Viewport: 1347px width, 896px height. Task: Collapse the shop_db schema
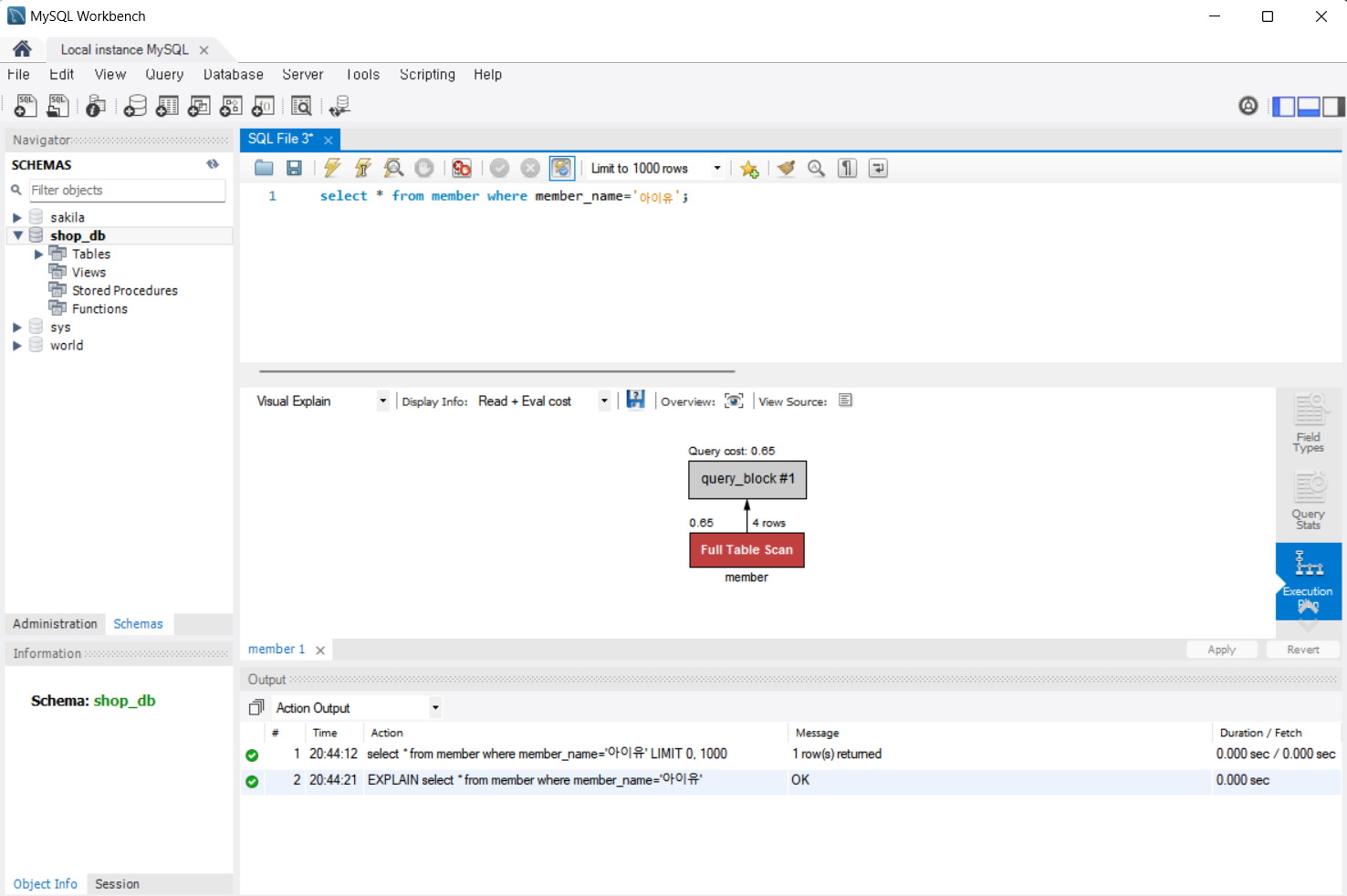point(16,235)
